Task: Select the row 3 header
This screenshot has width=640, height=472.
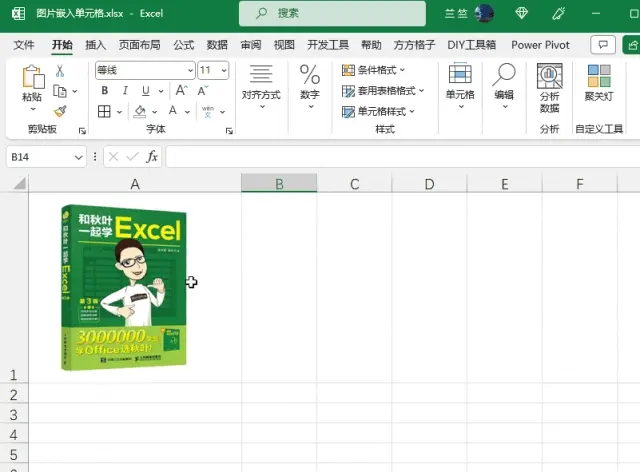Action: pos(14,414)
